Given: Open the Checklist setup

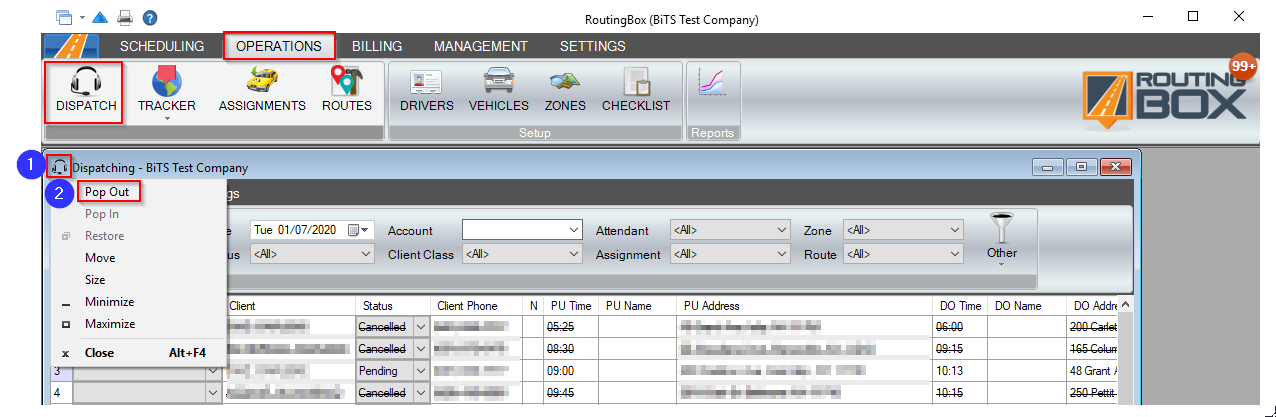Looking at the screenshot, I should (636, 92).
